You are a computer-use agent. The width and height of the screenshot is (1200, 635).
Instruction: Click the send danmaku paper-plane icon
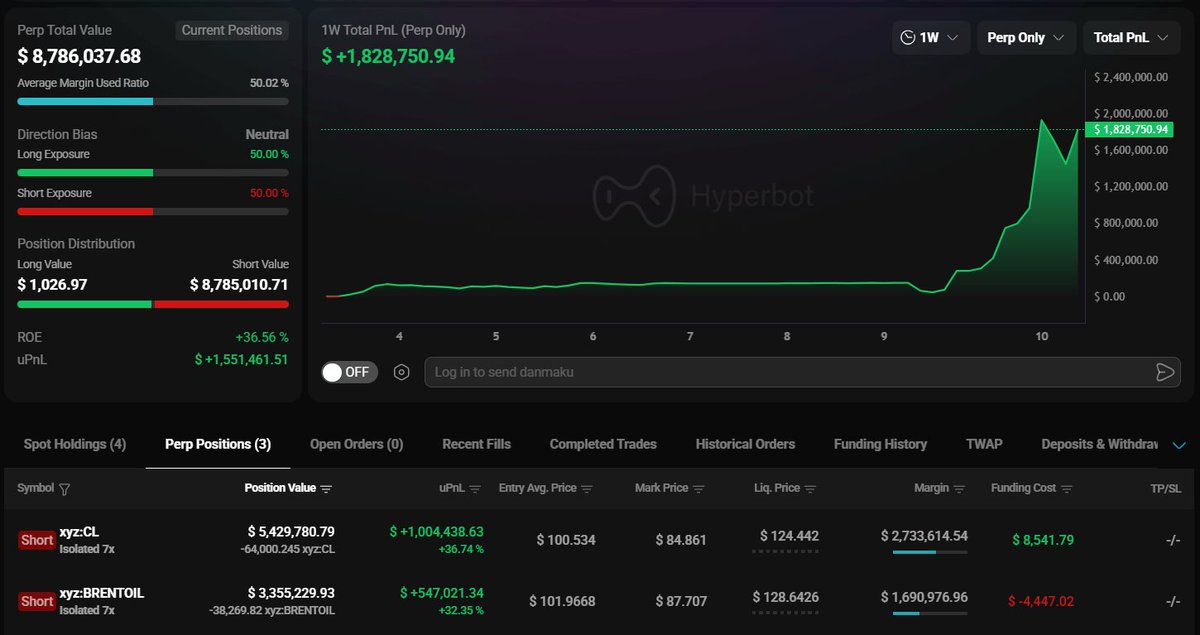pos(1164,372)
